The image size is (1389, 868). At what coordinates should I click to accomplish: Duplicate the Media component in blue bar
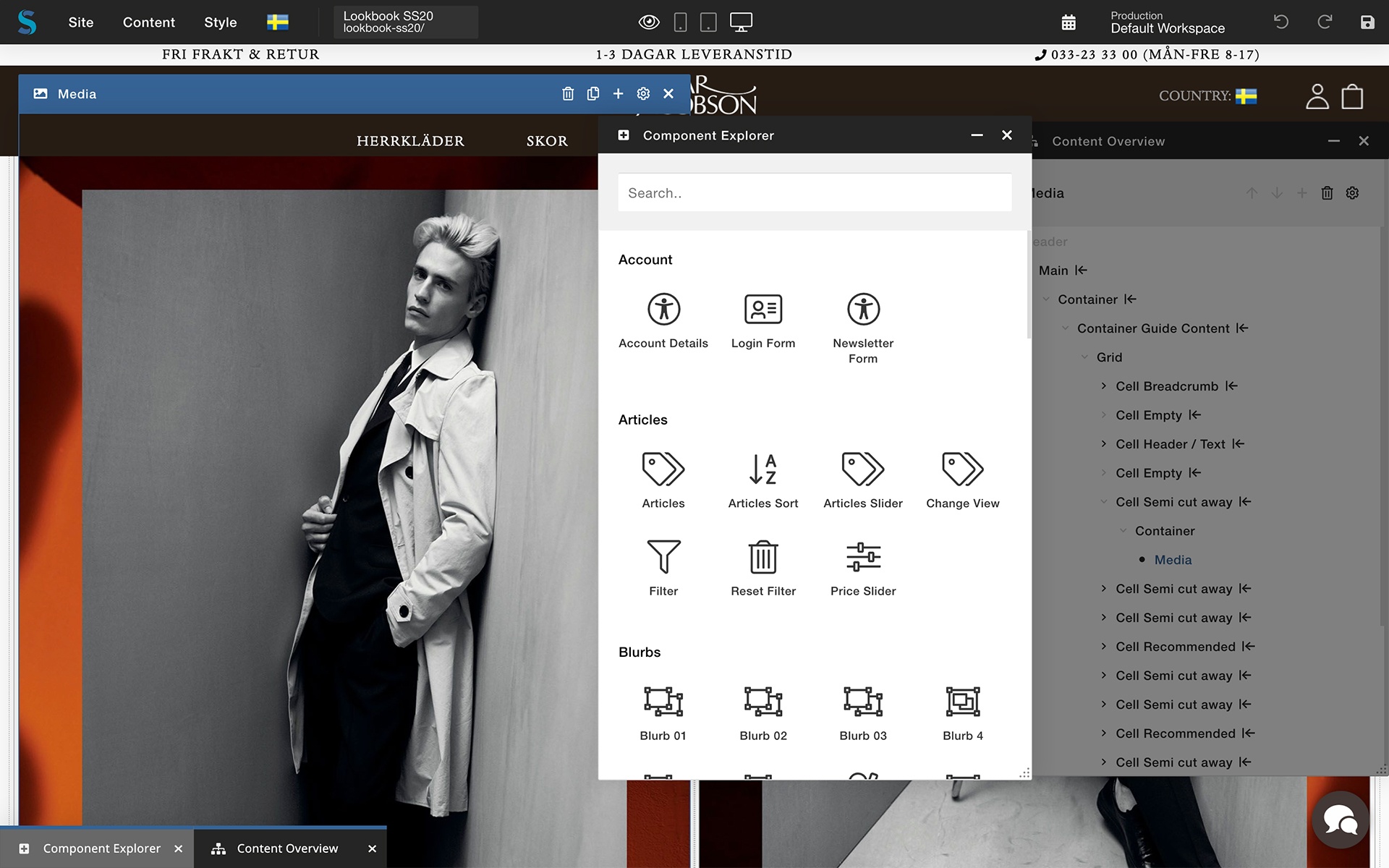click(x=593, y=93)
